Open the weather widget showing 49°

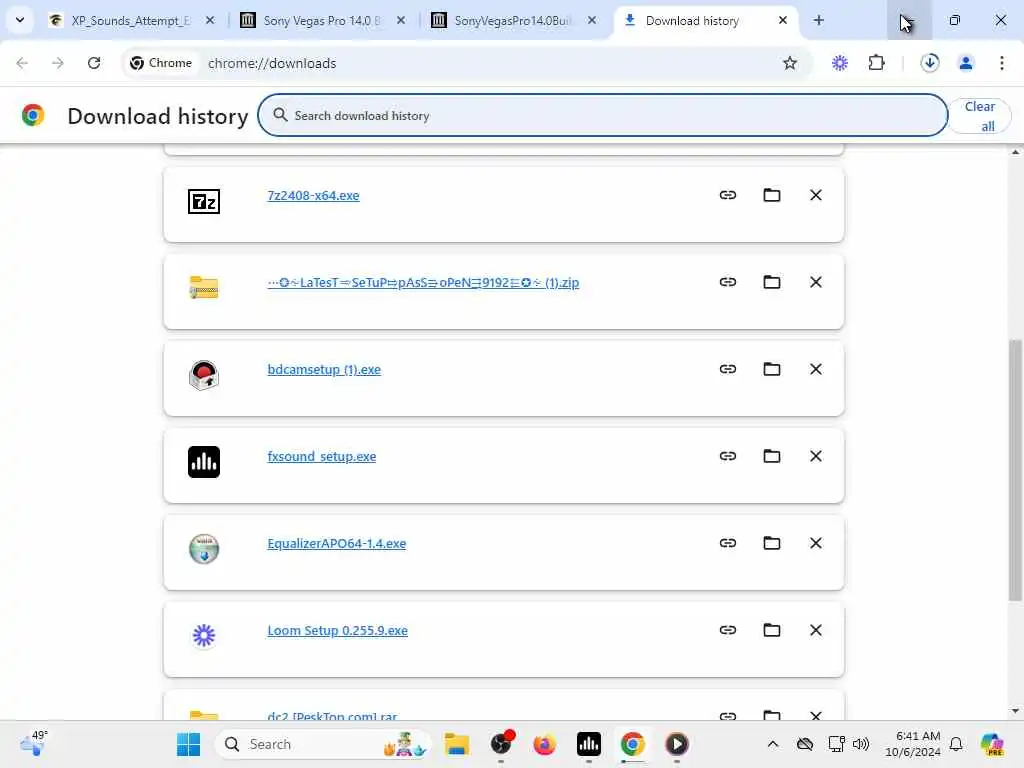pos(33,744)
